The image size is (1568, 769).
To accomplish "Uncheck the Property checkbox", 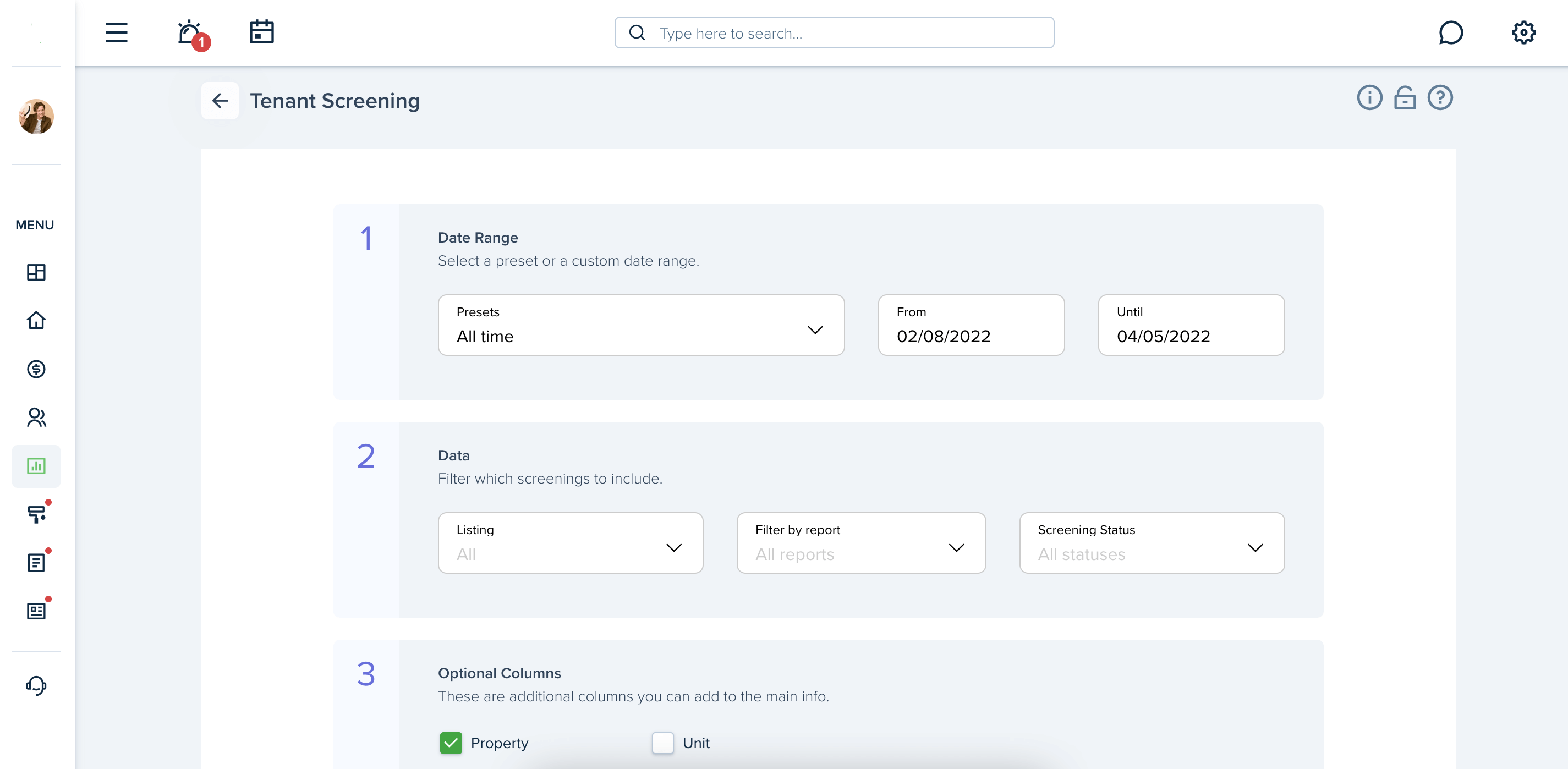I will 451,743.
